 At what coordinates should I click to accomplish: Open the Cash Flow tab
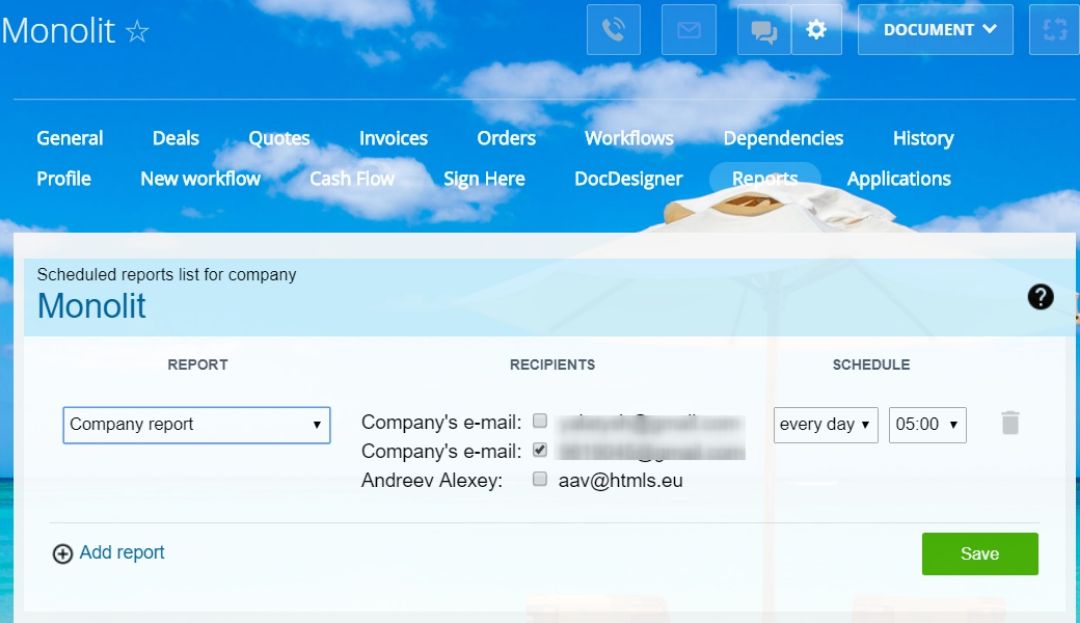tap(351, 178)
